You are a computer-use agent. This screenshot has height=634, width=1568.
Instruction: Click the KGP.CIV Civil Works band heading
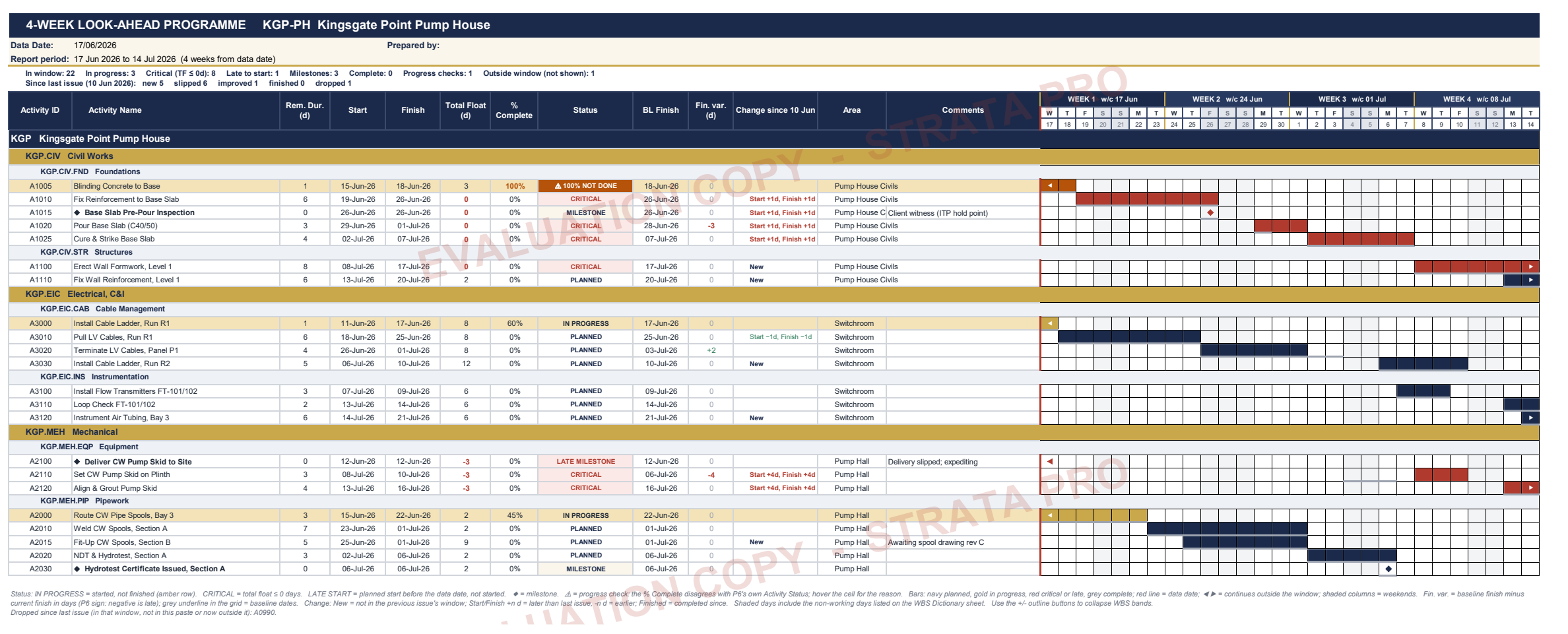(x=69, y=156)
